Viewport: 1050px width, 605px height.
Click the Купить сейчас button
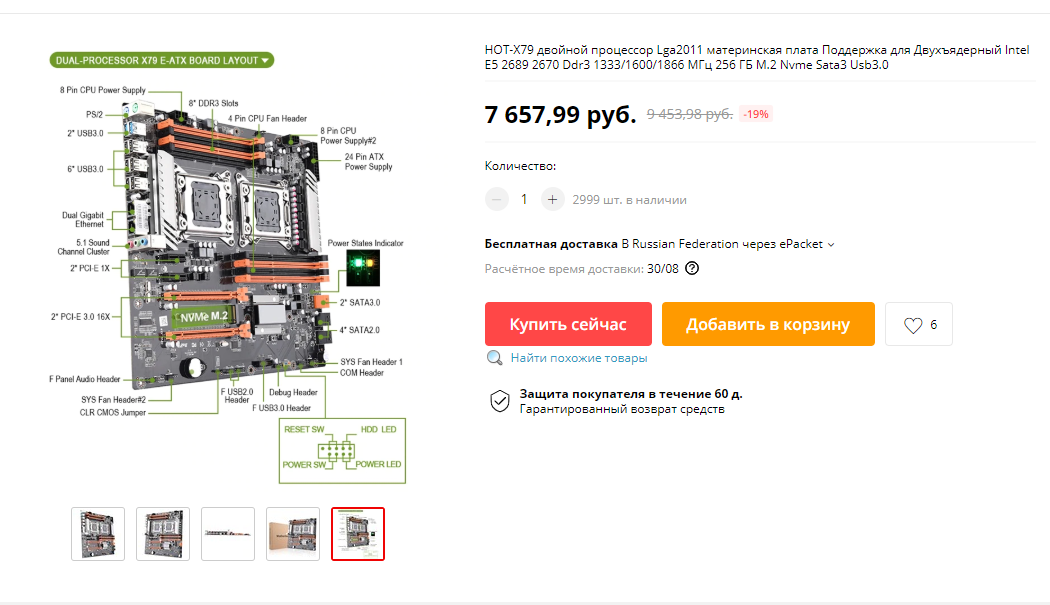[x=568, y=324]
